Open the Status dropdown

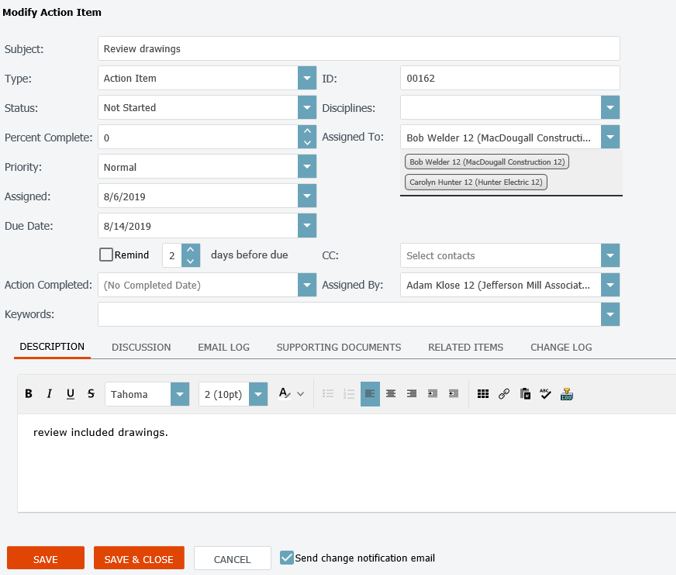307,107
